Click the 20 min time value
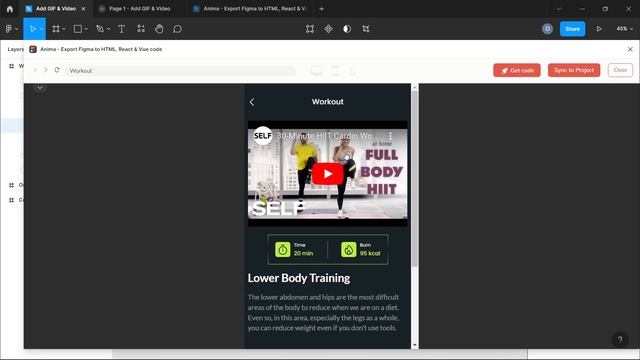The width and height of the screenshot is (640, 360). click(x=303, y=253)
